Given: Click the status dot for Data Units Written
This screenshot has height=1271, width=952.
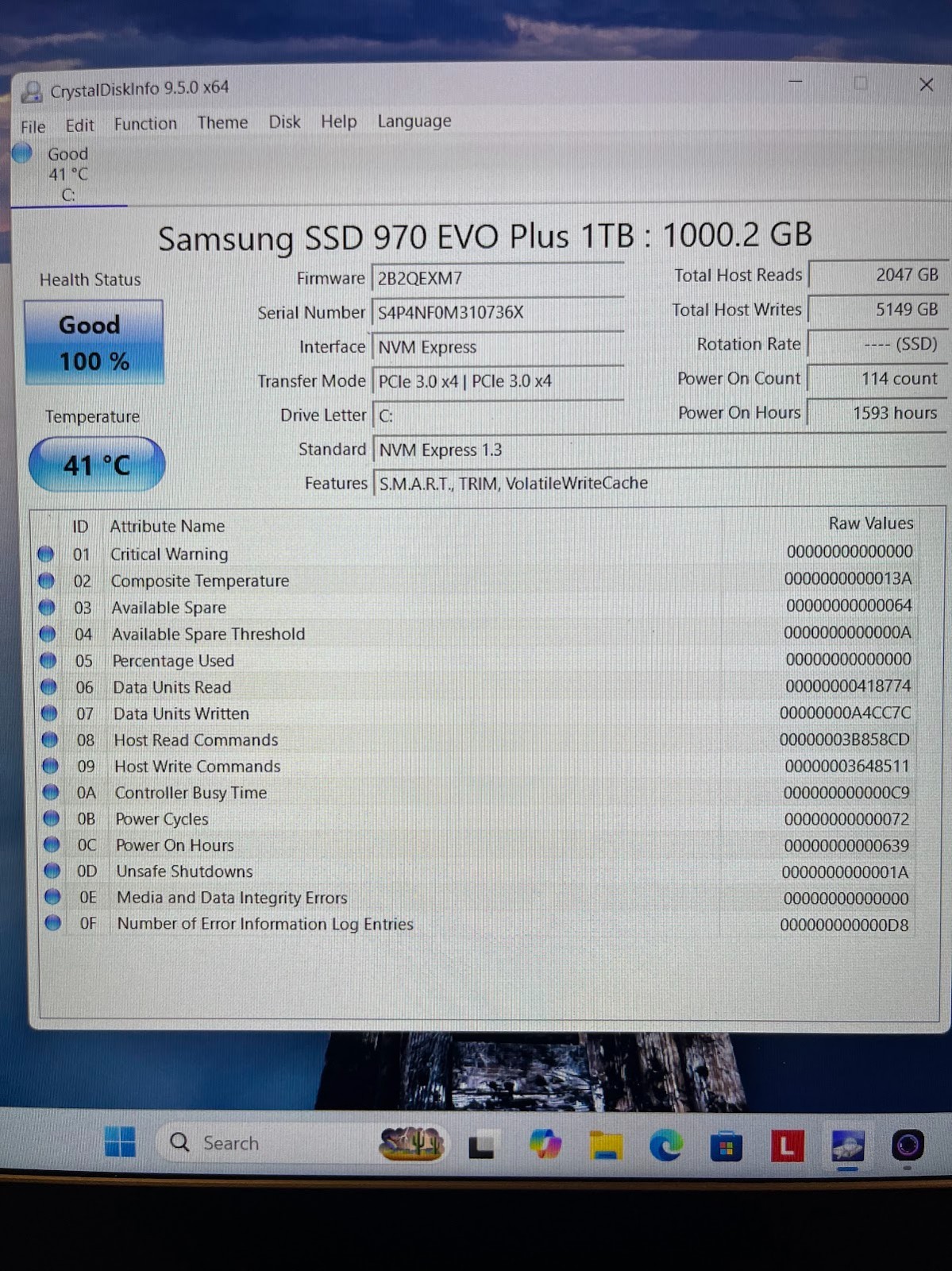Looking at the screenshot, I should coord(49,713).
